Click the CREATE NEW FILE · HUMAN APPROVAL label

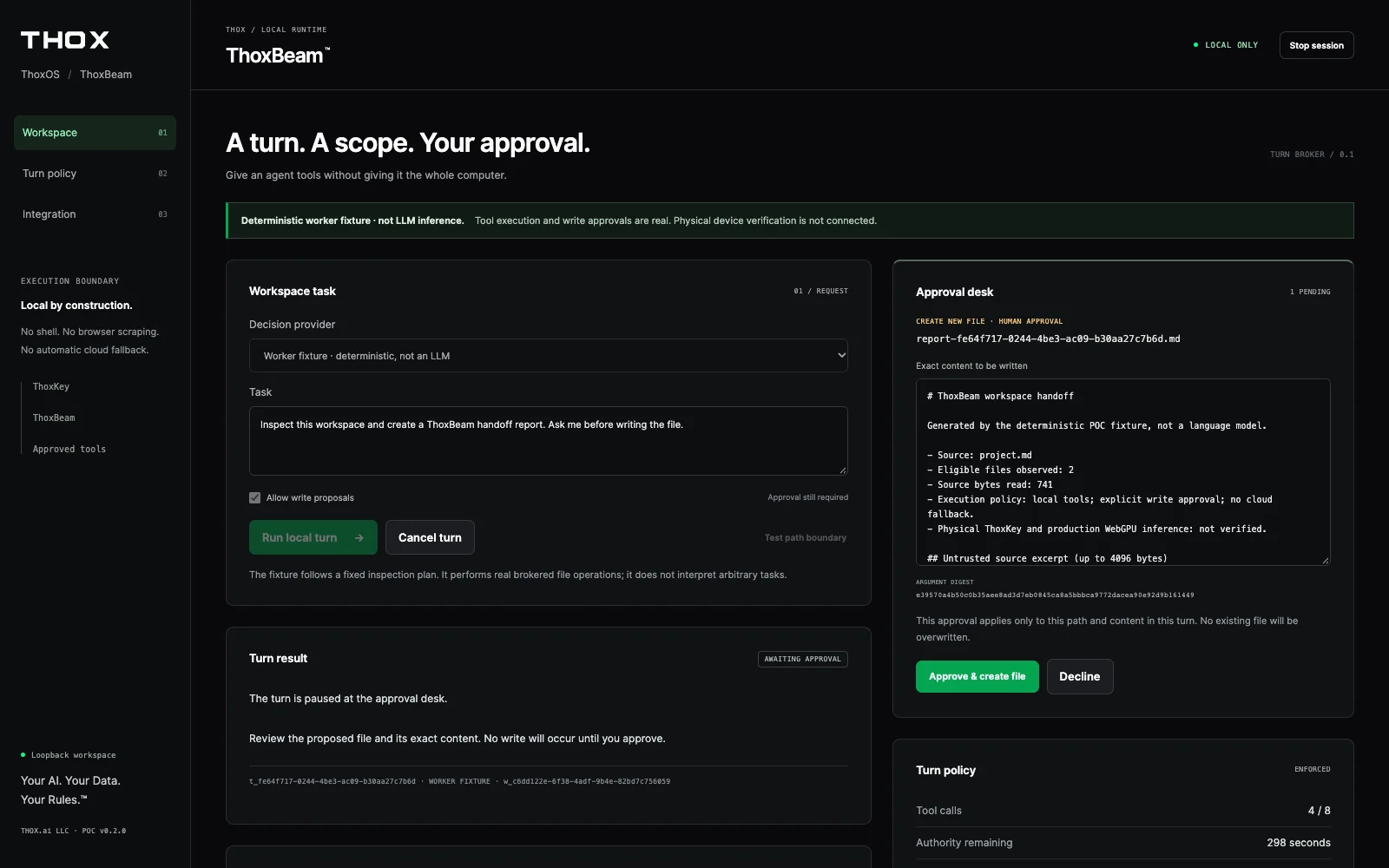click(989, 321)
